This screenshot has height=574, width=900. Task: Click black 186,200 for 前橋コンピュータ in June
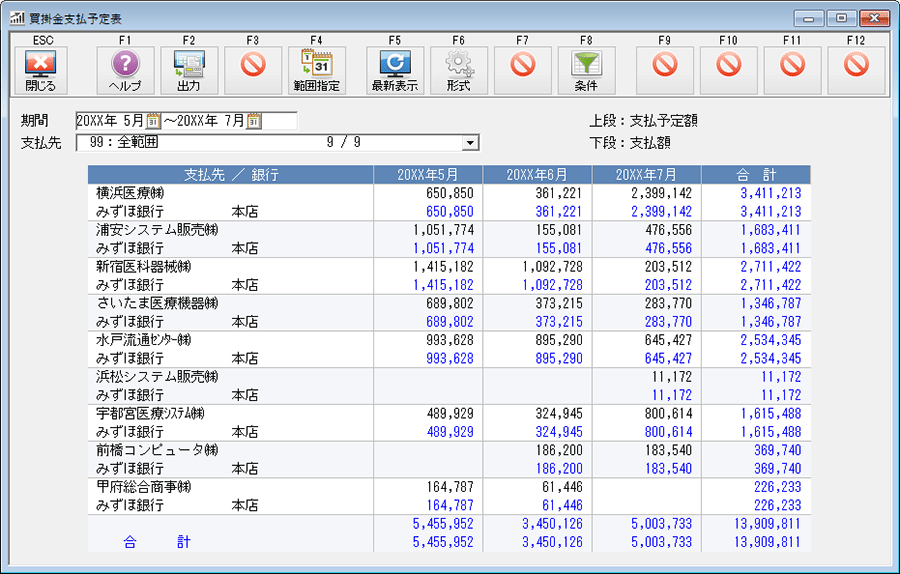559,451
